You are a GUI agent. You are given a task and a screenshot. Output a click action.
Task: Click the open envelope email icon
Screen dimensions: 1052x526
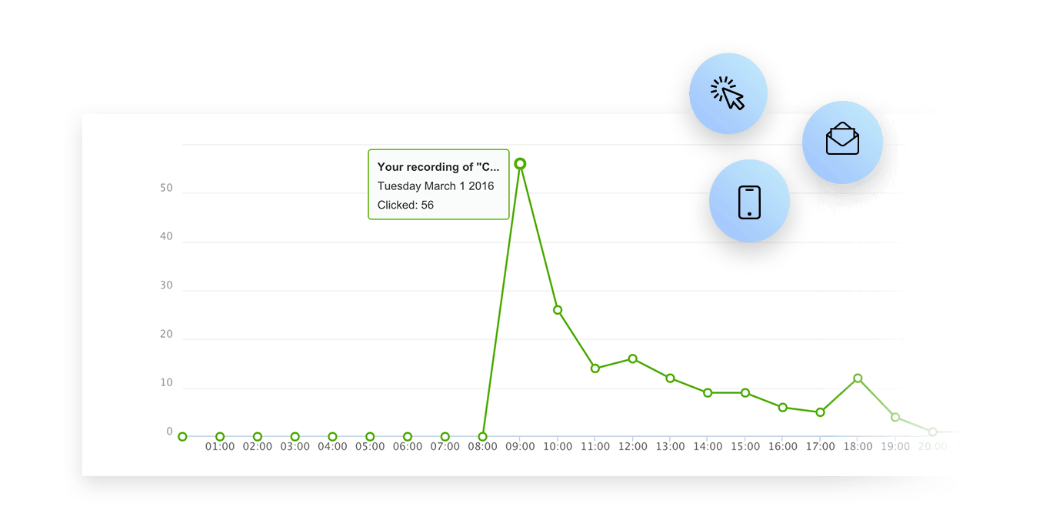[842, 142]
